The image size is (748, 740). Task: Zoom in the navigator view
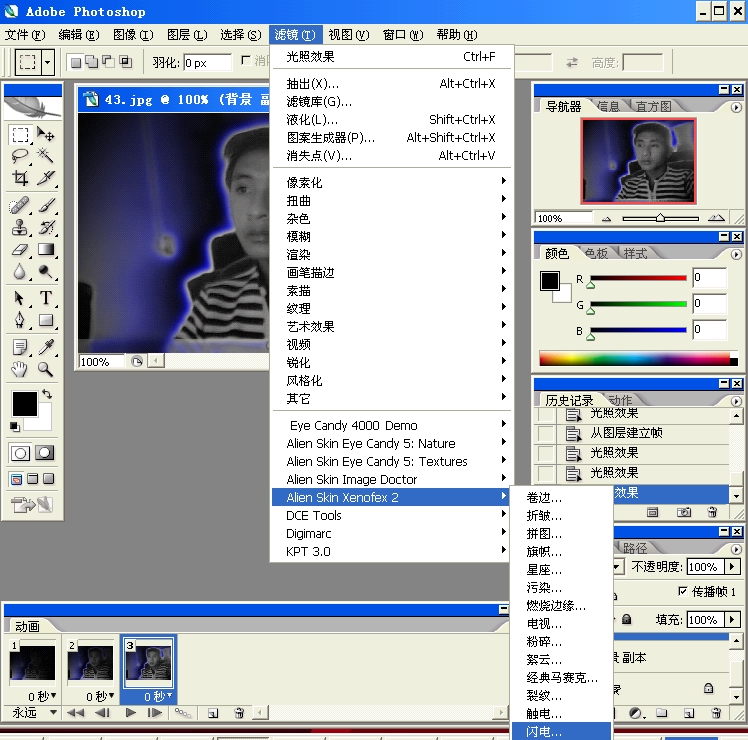[x=716, y=218]
